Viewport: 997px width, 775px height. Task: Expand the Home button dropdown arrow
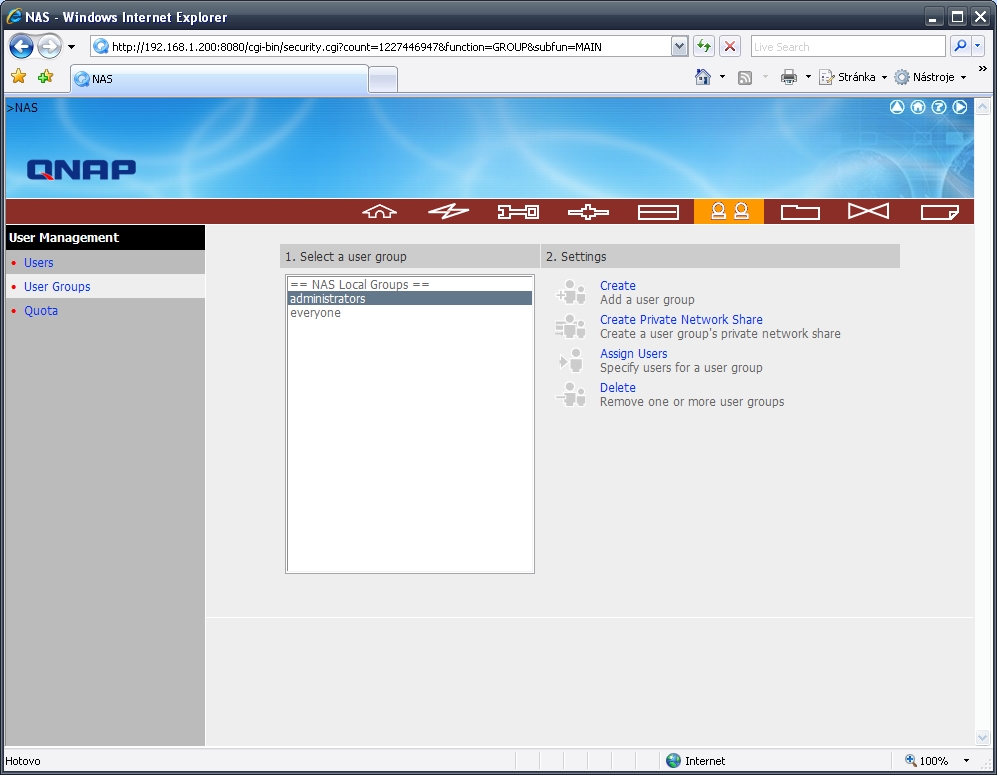722,77
